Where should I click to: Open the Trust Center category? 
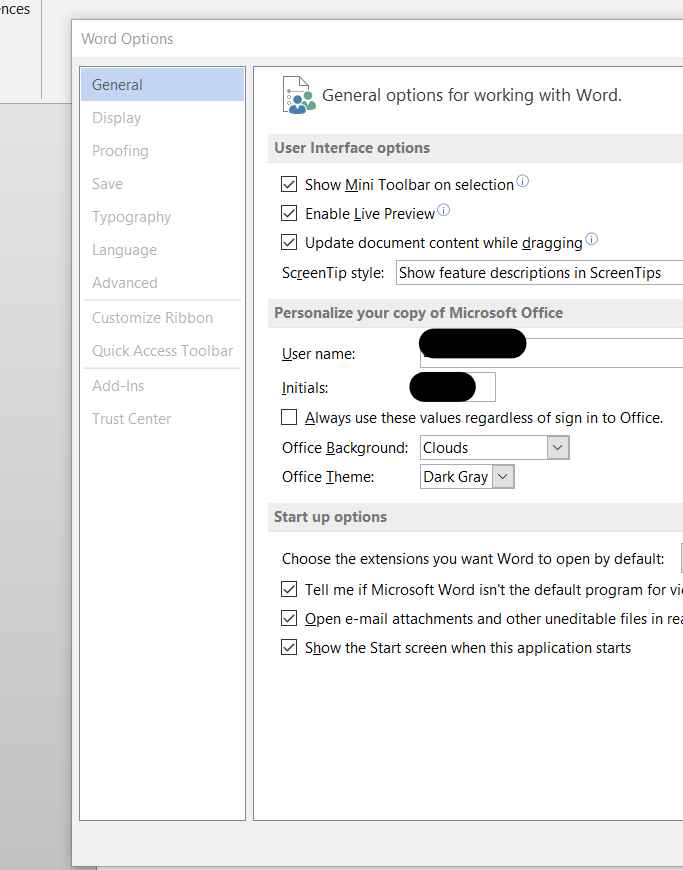pos(162,418)
